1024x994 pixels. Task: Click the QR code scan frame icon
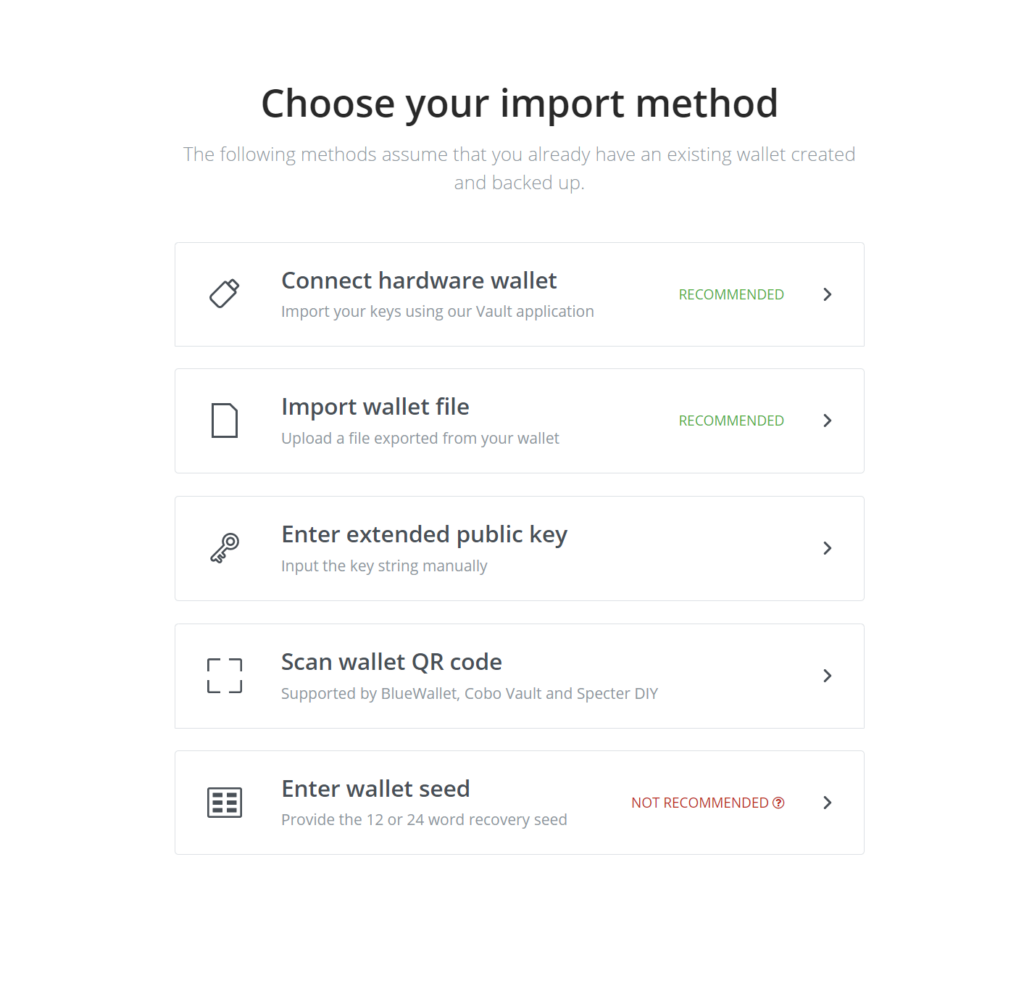[225, 675]
